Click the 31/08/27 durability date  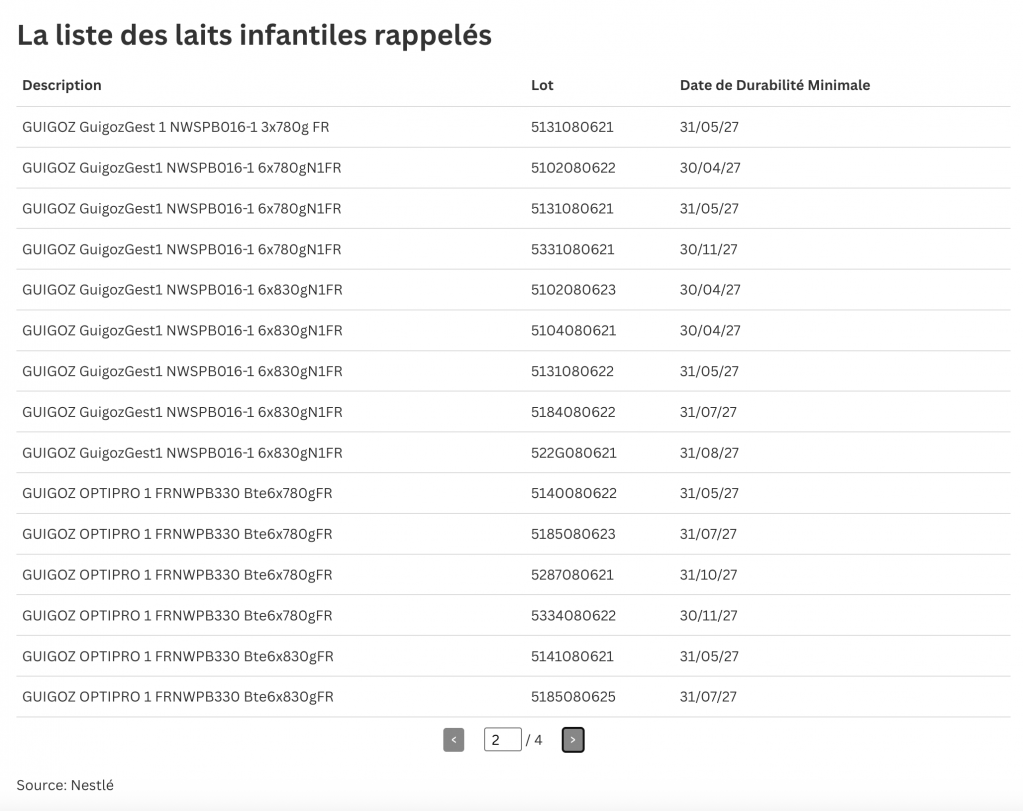click(709, 453)
